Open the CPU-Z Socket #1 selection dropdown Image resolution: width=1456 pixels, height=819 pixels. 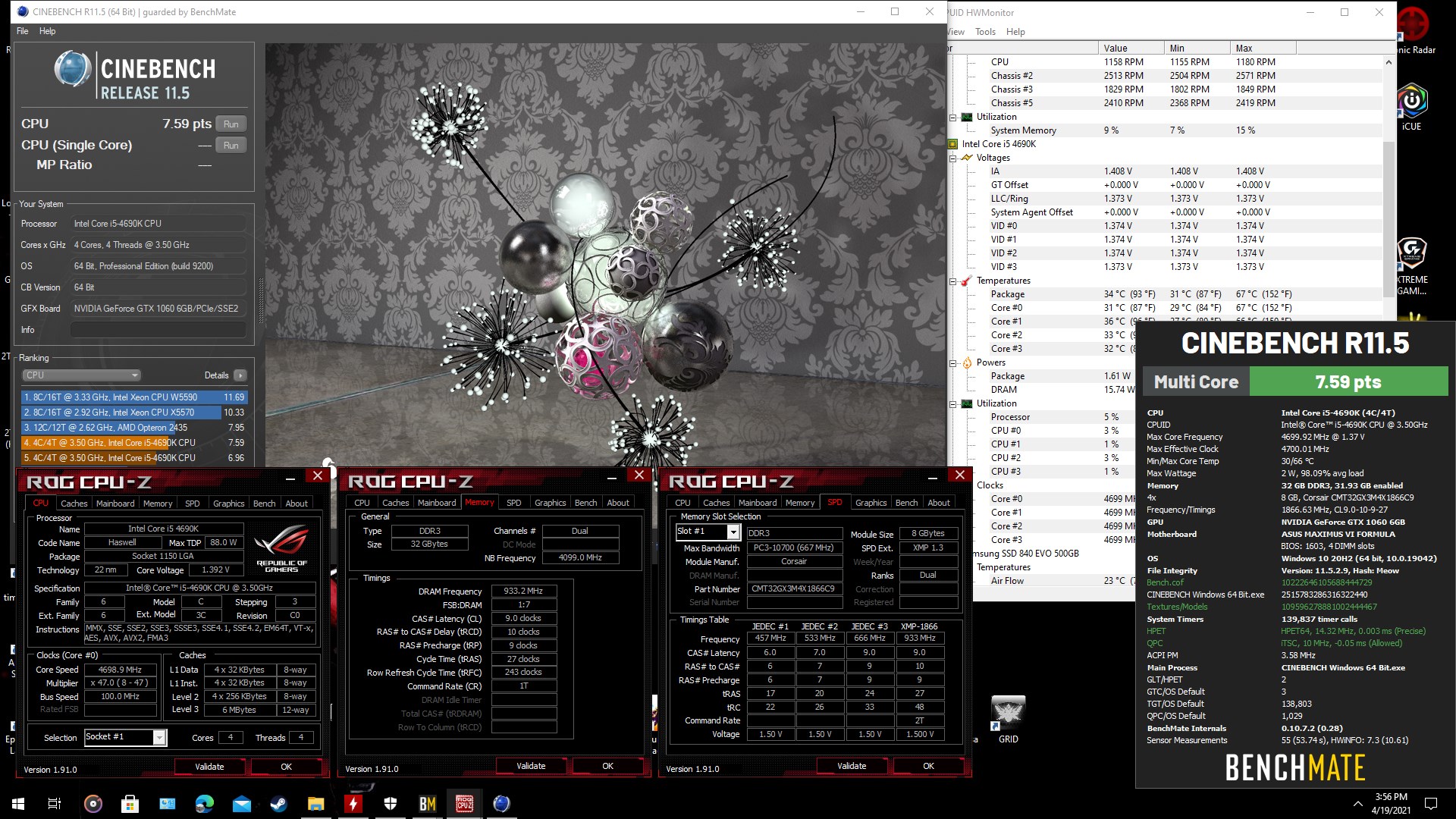coord(125,737)
